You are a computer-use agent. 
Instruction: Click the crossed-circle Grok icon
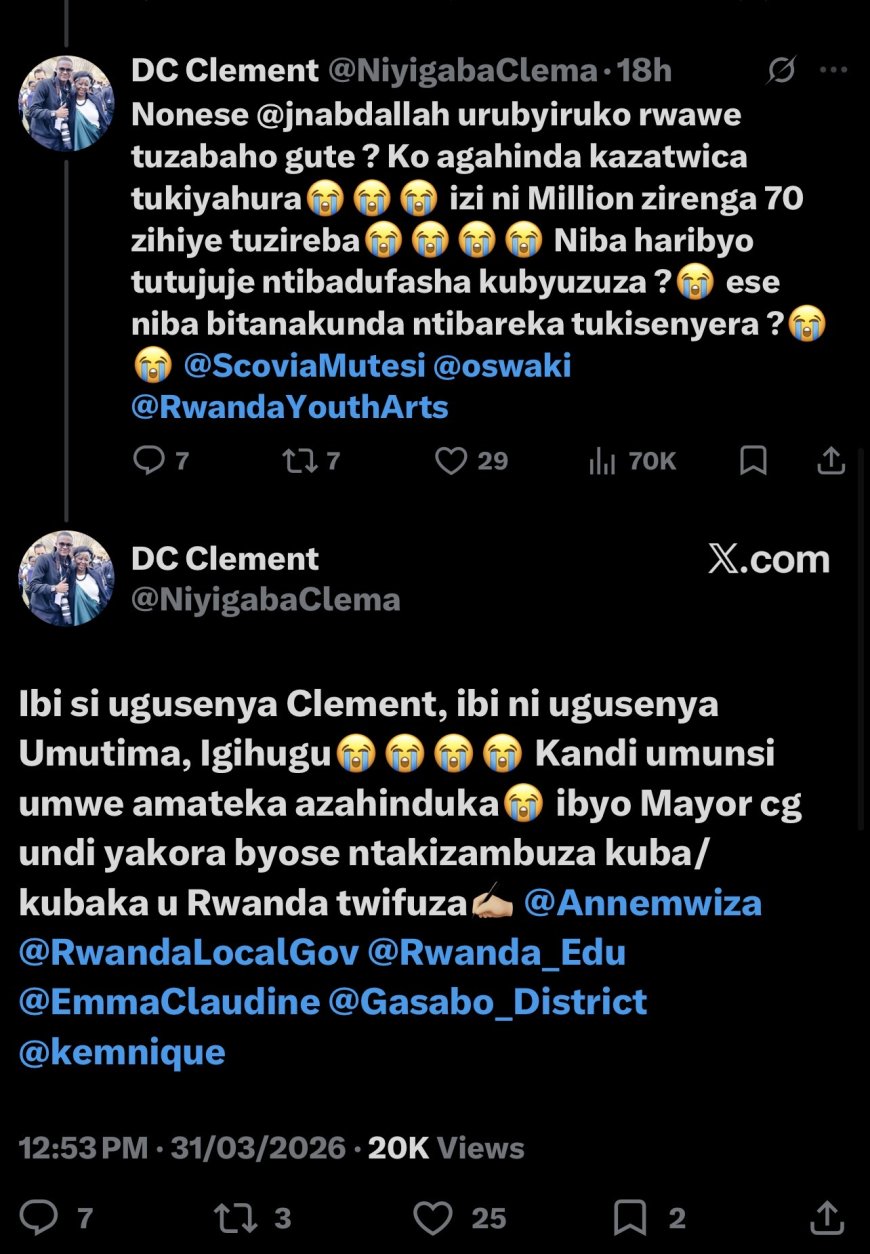[x=780, y=71]
